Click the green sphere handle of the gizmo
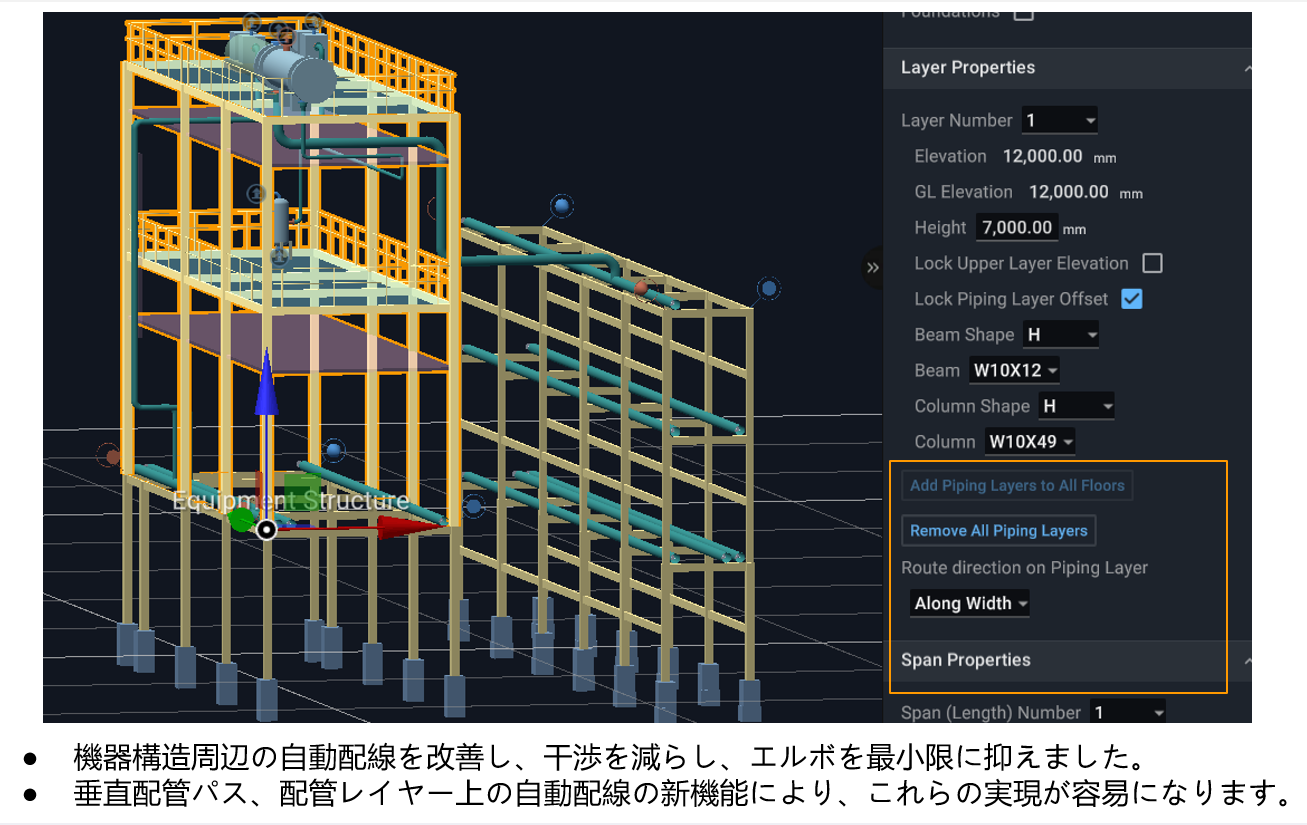1307x825 pixels. (241, 519)
